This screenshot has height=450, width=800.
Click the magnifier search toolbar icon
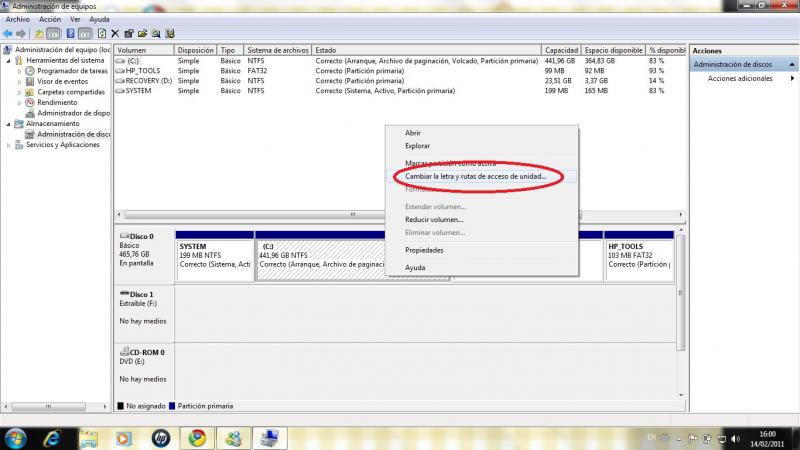156,34
